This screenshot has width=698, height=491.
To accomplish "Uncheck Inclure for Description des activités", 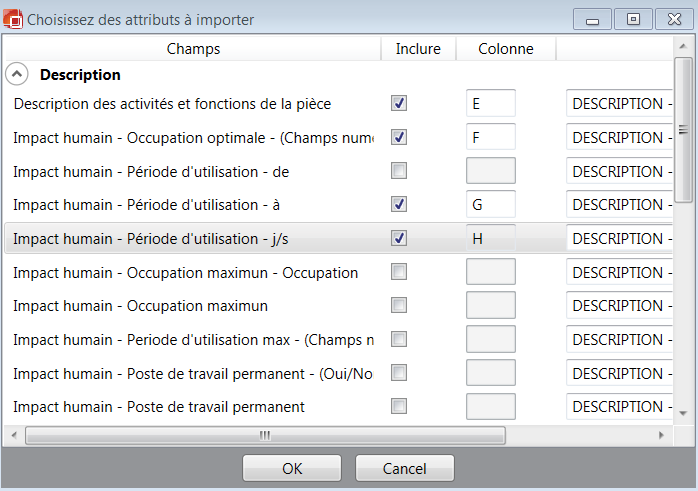I will (x=399, y=103).
